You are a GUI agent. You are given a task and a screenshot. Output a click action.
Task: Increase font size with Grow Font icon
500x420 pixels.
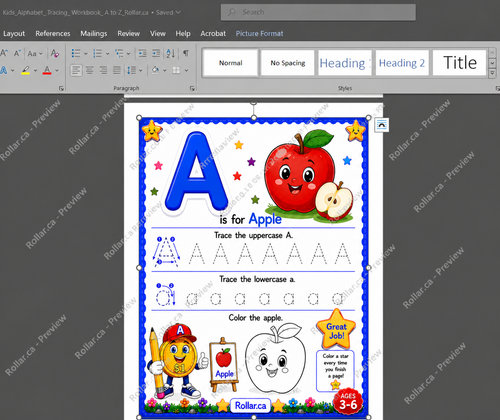click(x=4, y=53)
